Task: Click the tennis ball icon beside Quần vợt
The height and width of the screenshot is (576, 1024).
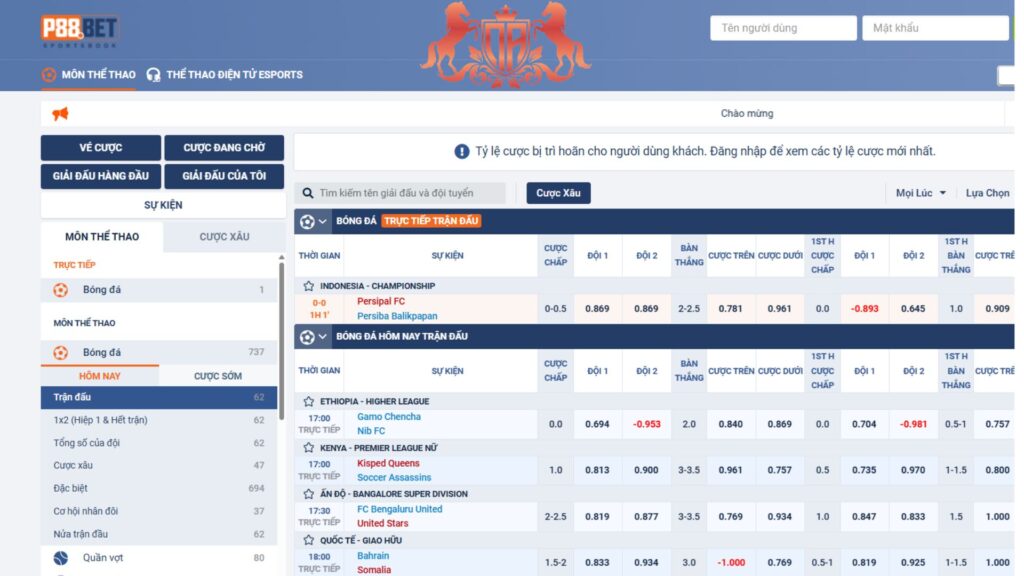Action: 61,557
